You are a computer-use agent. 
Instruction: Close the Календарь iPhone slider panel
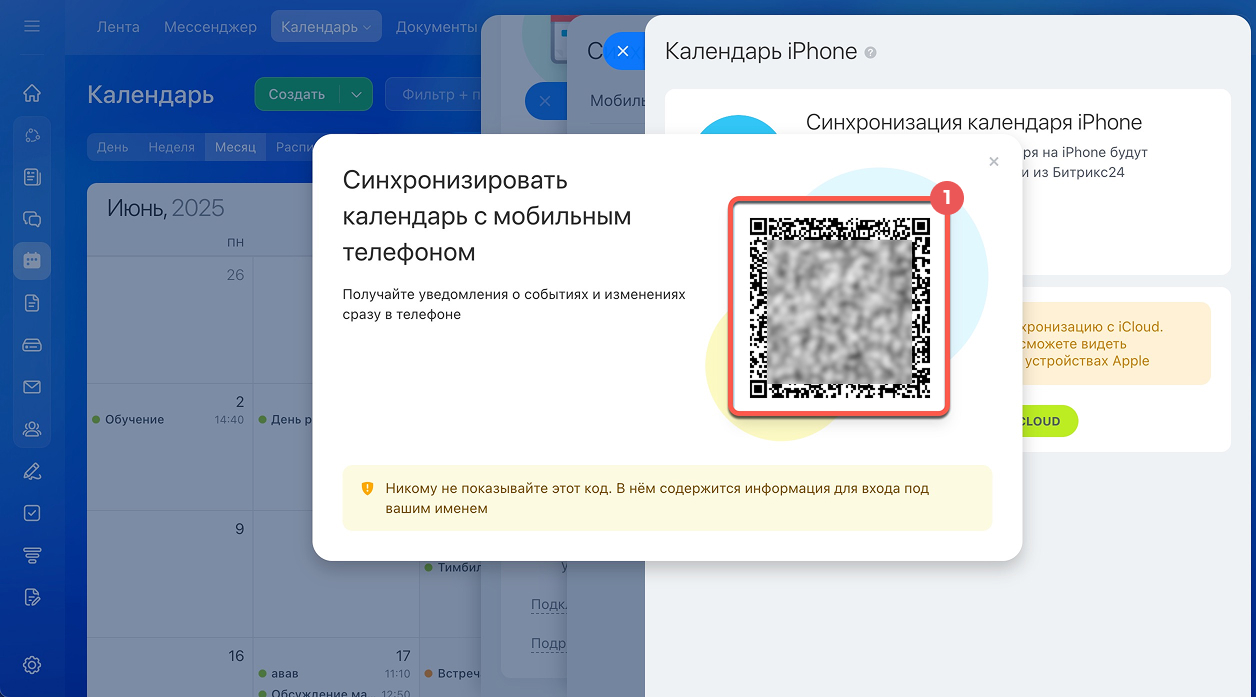(x=623, y=51)
